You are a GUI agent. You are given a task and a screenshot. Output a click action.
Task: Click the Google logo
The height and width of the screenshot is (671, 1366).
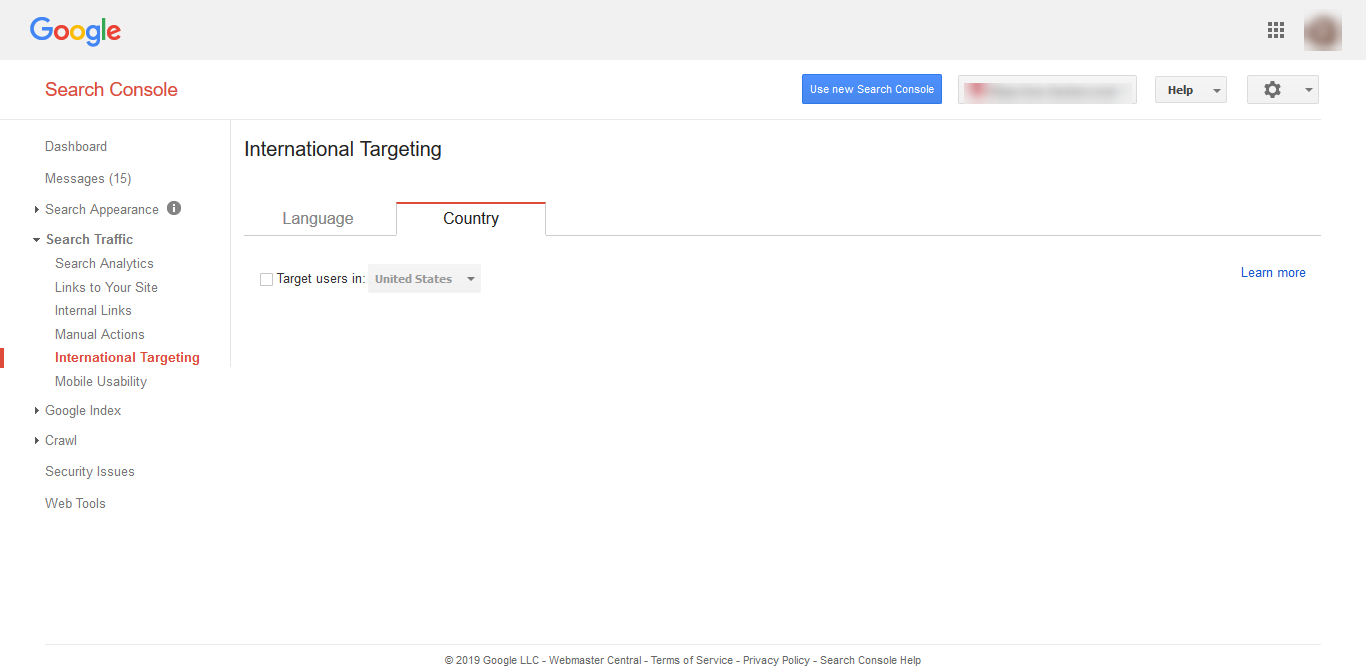75,31
